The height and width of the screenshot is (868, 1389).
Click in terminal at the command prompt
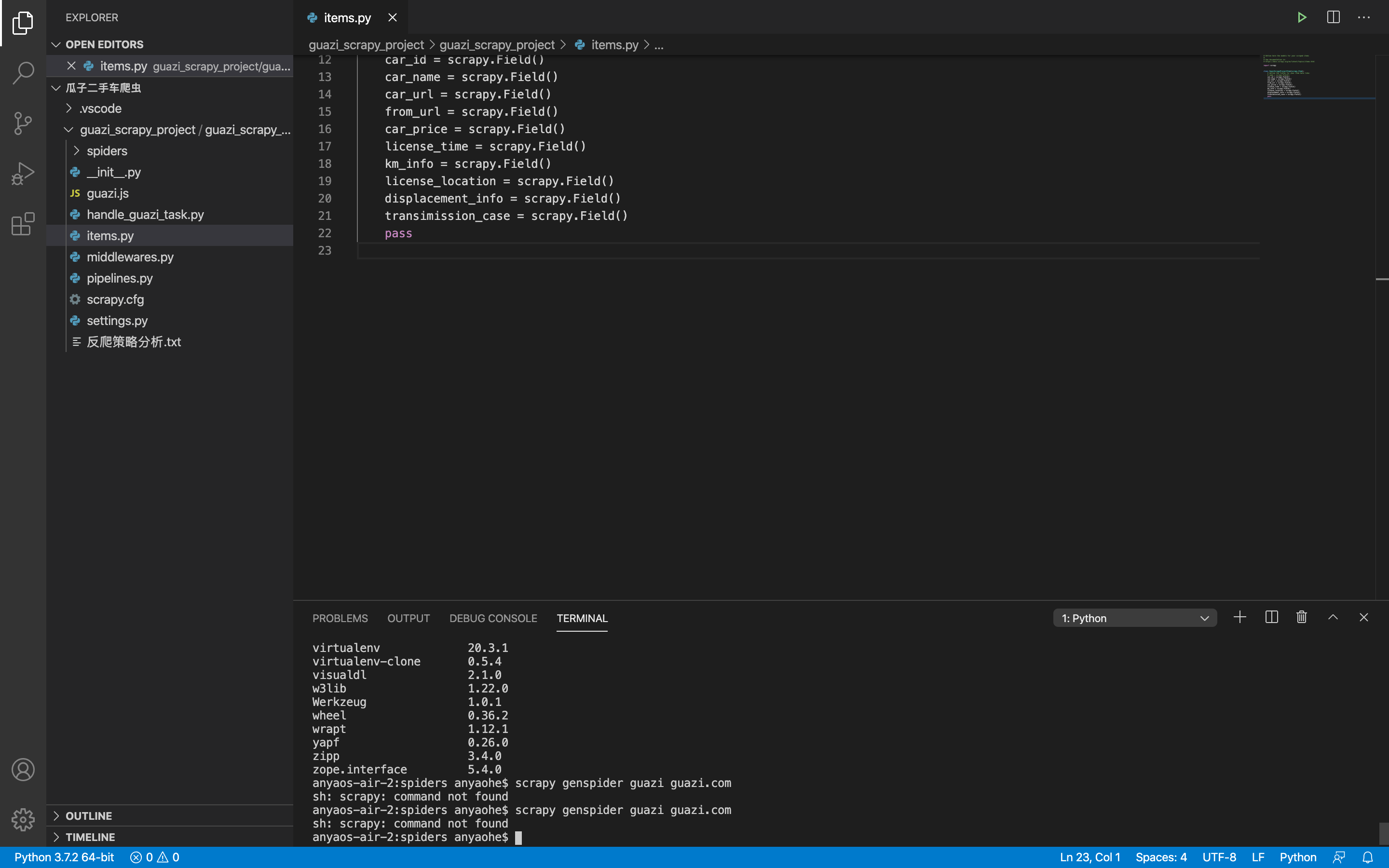coord(518,838)
